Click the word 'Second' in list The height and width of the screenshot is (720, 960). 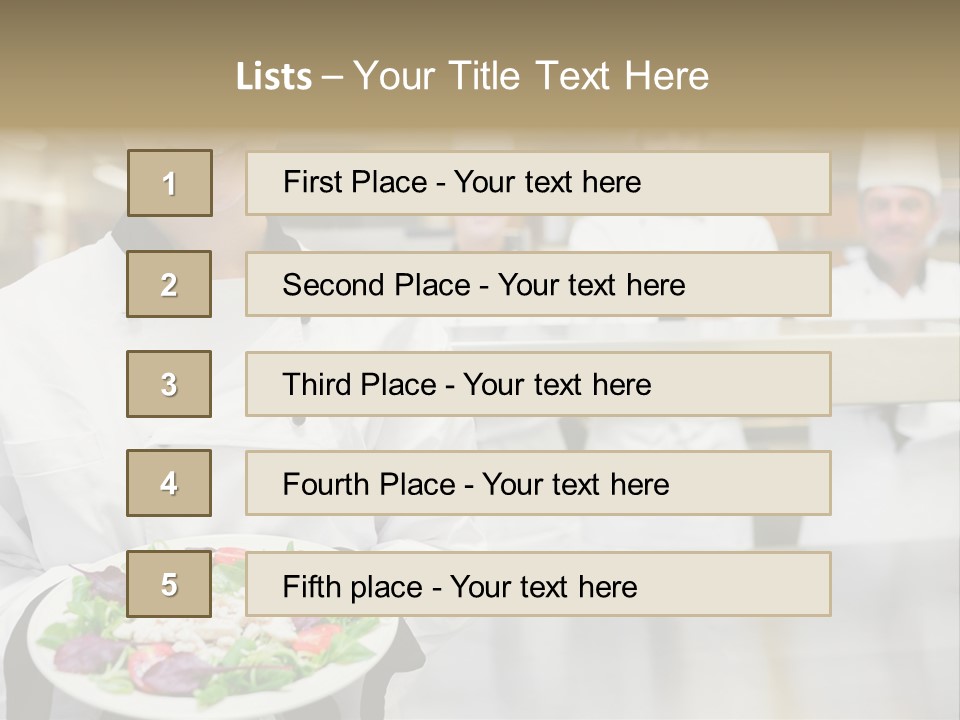tap(333, 285)
